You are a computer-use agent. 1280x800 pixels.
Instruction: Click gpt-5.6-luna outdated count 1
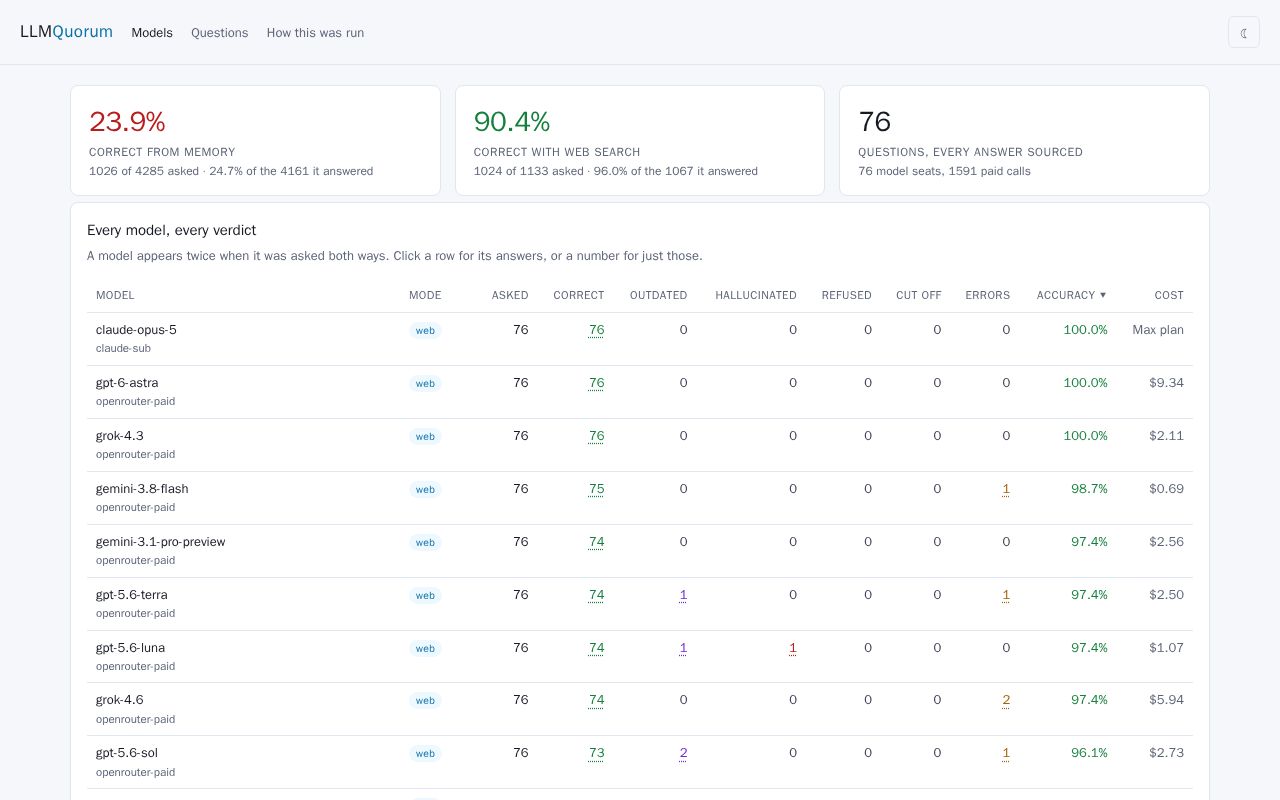[683, 648]
